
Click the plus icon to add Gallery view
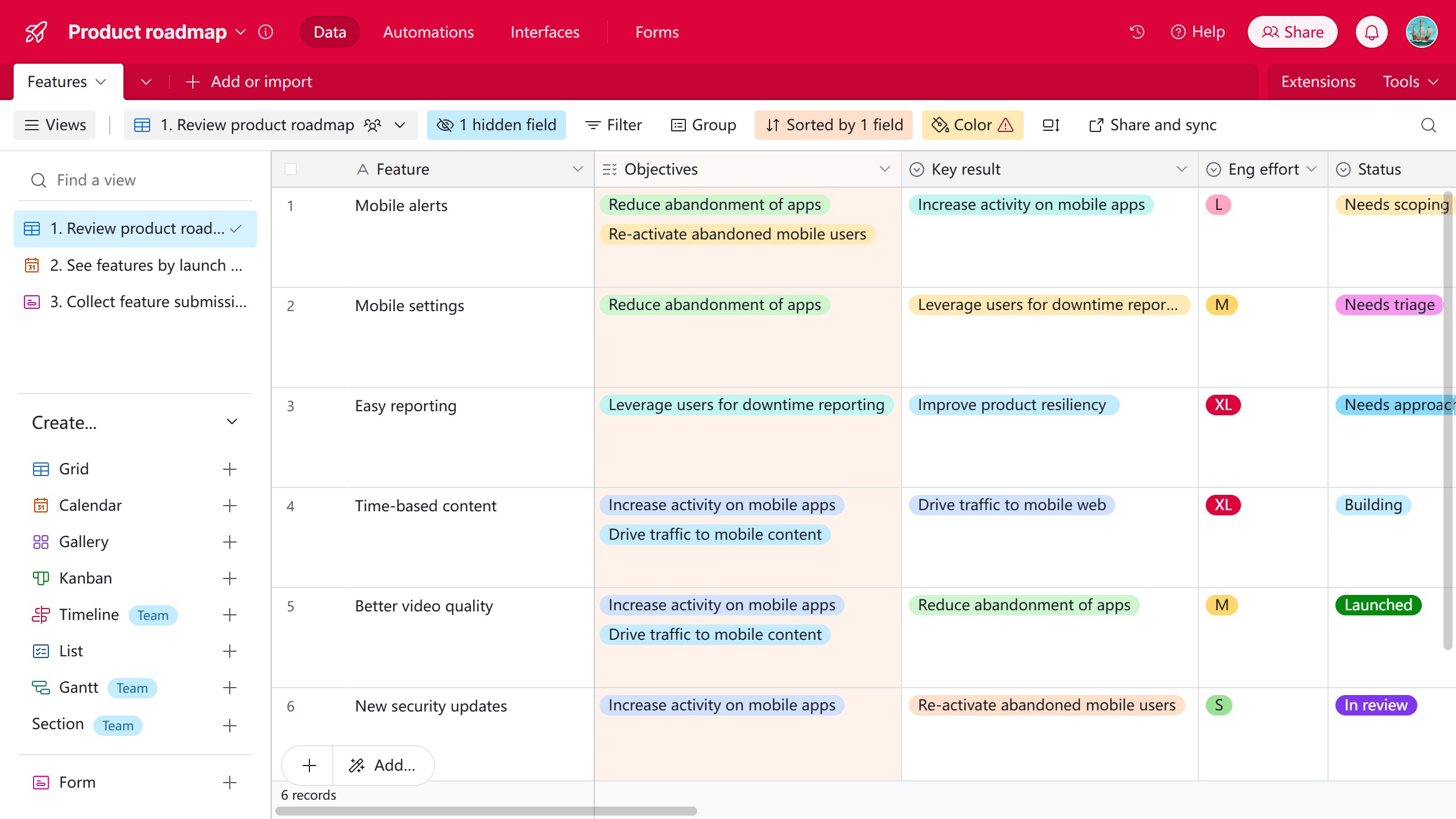click(230, 542)
